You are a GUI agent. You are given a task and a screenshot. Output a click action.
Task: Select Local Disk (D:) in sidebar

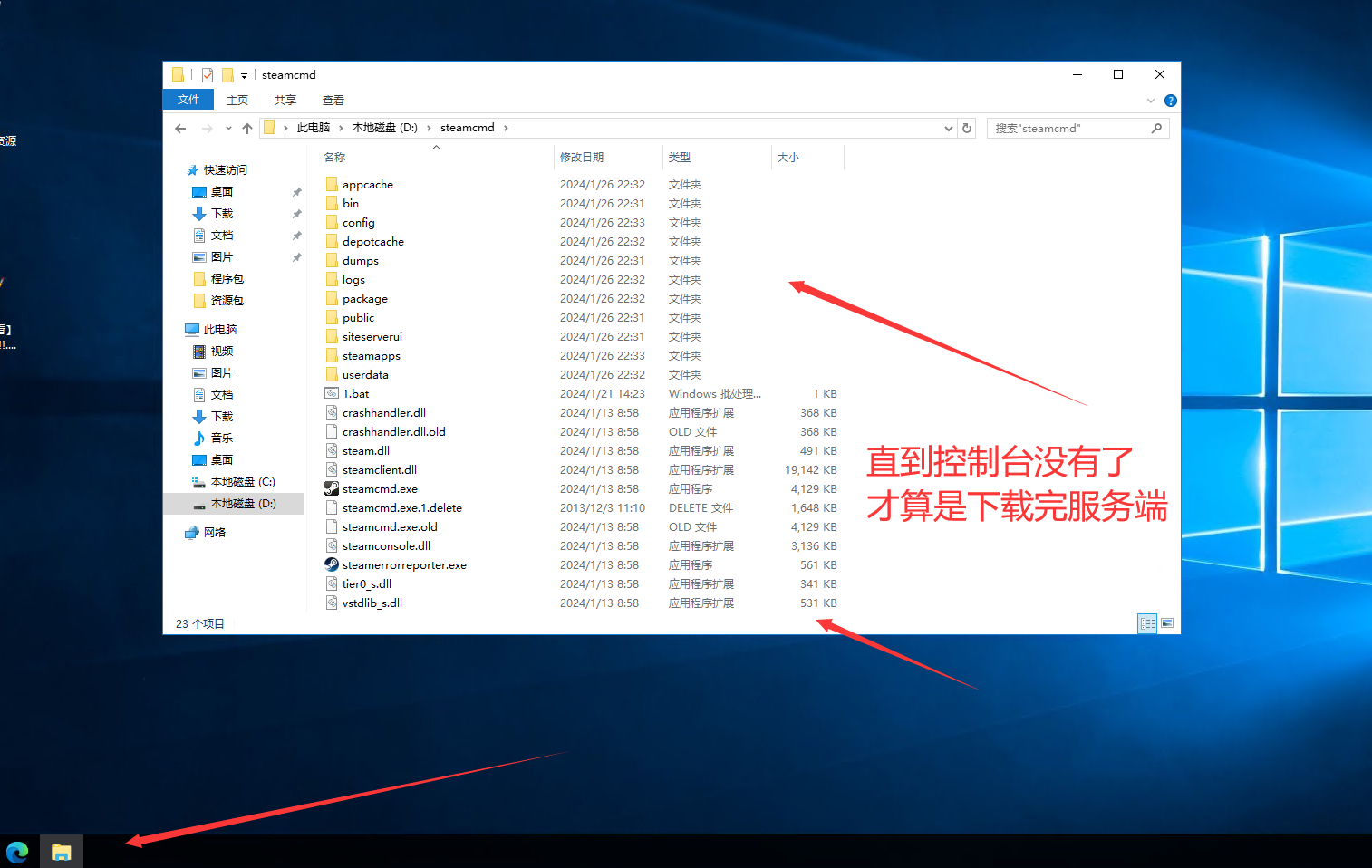click(234, 503)
